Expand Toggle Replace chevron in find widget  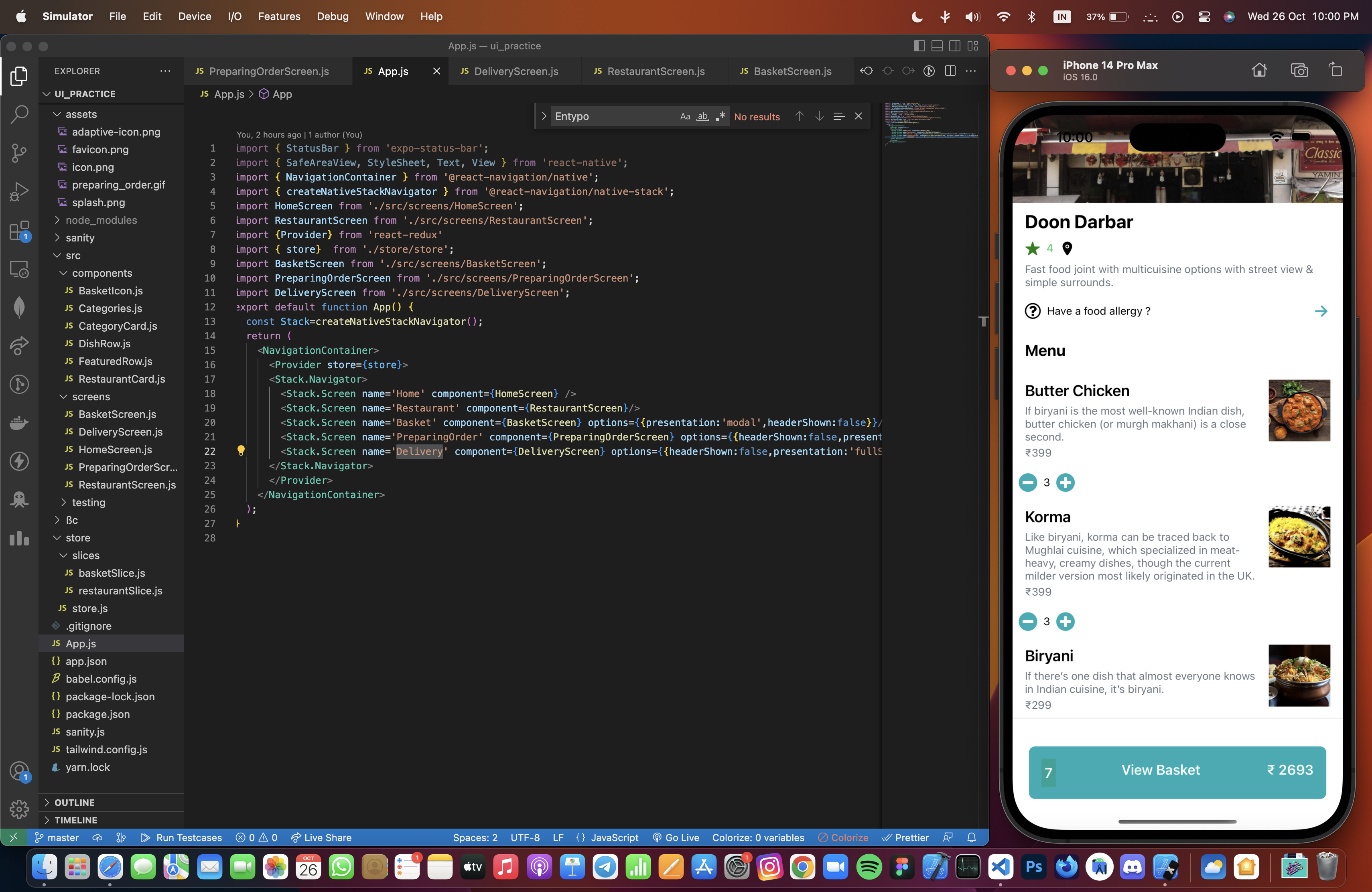pyautogui.click(x=543, y=116)
